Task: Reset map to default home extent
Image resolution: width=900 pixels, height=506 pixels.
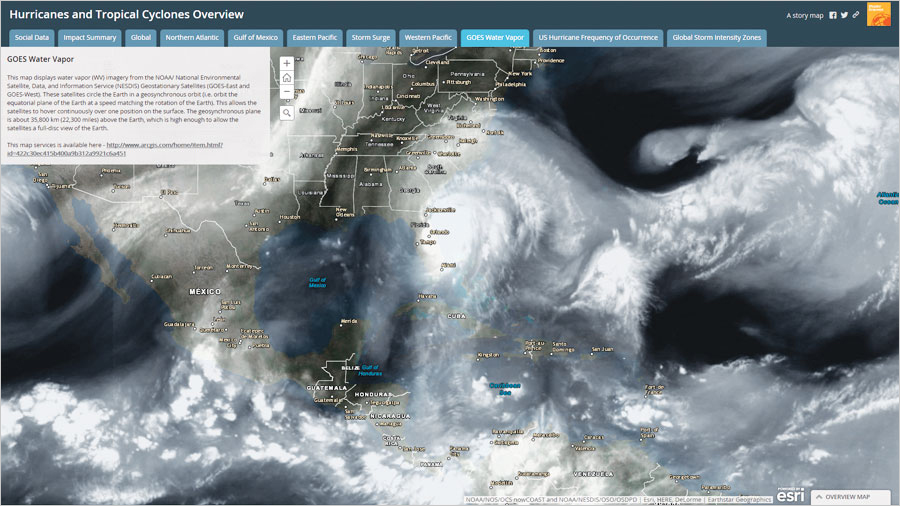Action: pyautogui.click(x=287, y=77)
